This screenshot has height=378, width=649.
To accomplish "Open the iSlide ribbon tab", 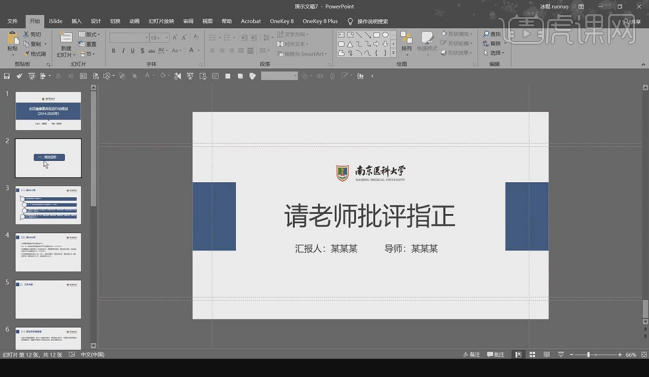I will coord(55,21).
